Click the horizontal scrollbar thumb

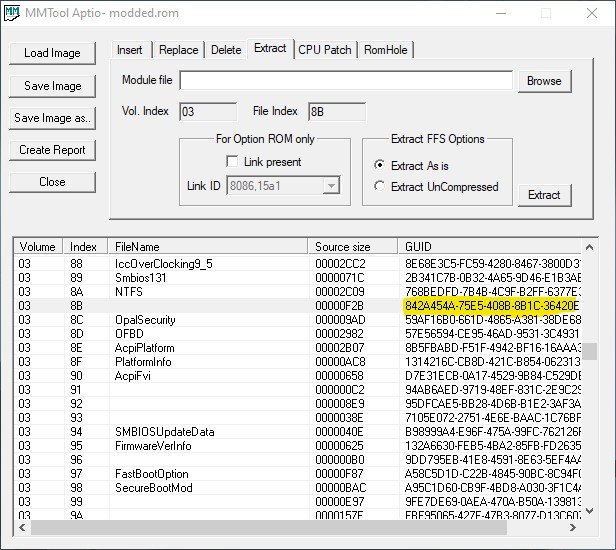click(x=269, y=527)
